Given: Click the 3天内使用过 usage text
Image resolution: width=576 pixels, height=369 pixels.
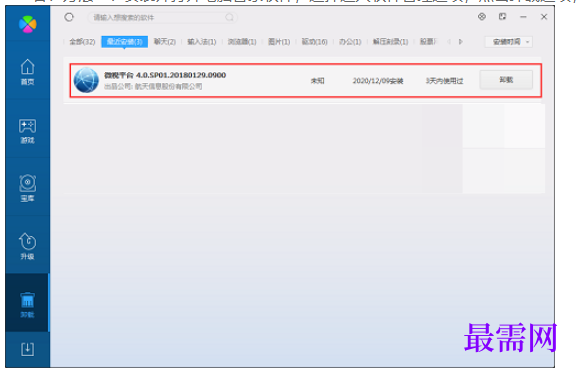Looking at the screenshot, I should point(444,80).
